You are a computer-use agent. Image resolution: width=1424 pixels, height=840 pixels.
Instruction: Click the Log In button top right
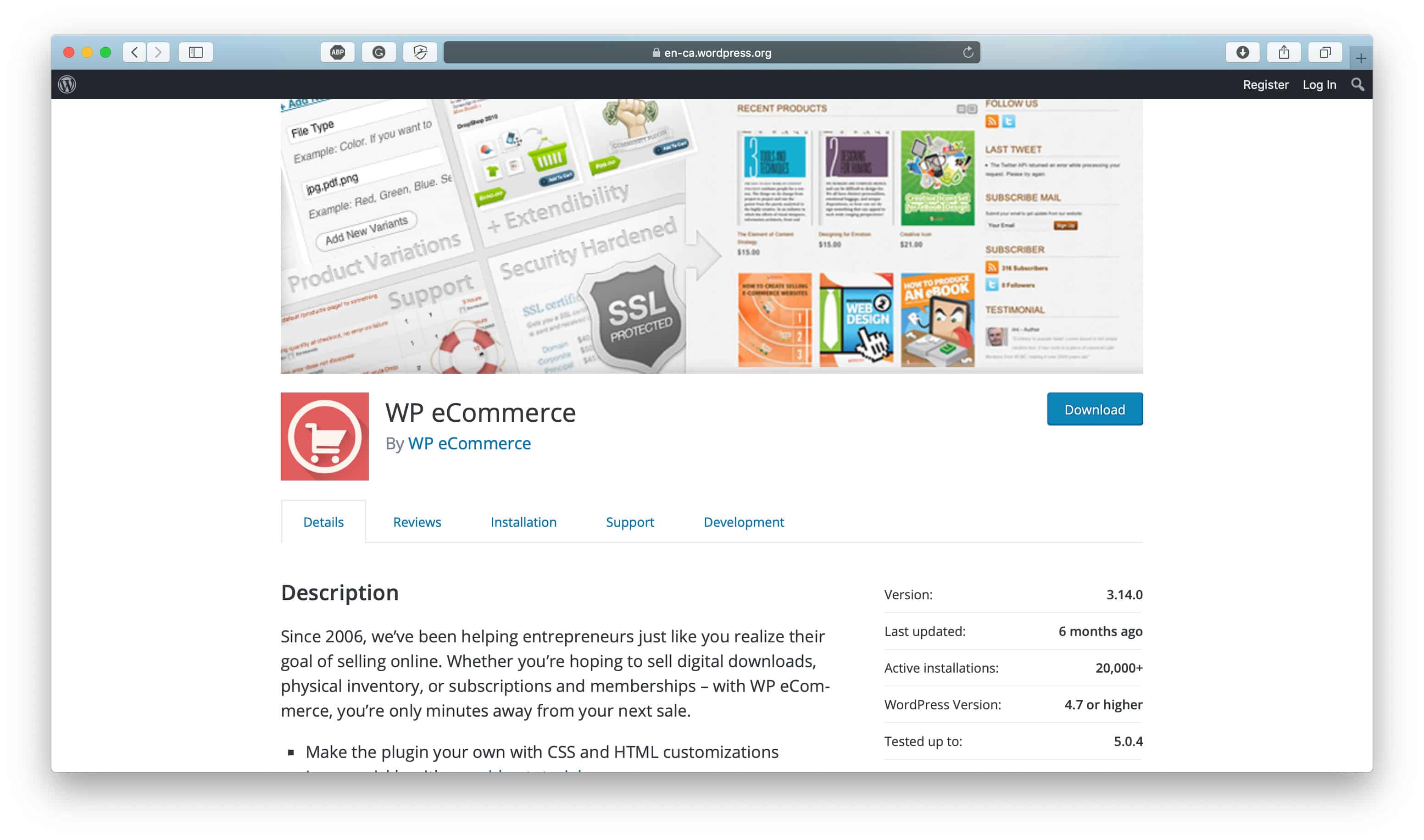click(x=1318, y=84)
